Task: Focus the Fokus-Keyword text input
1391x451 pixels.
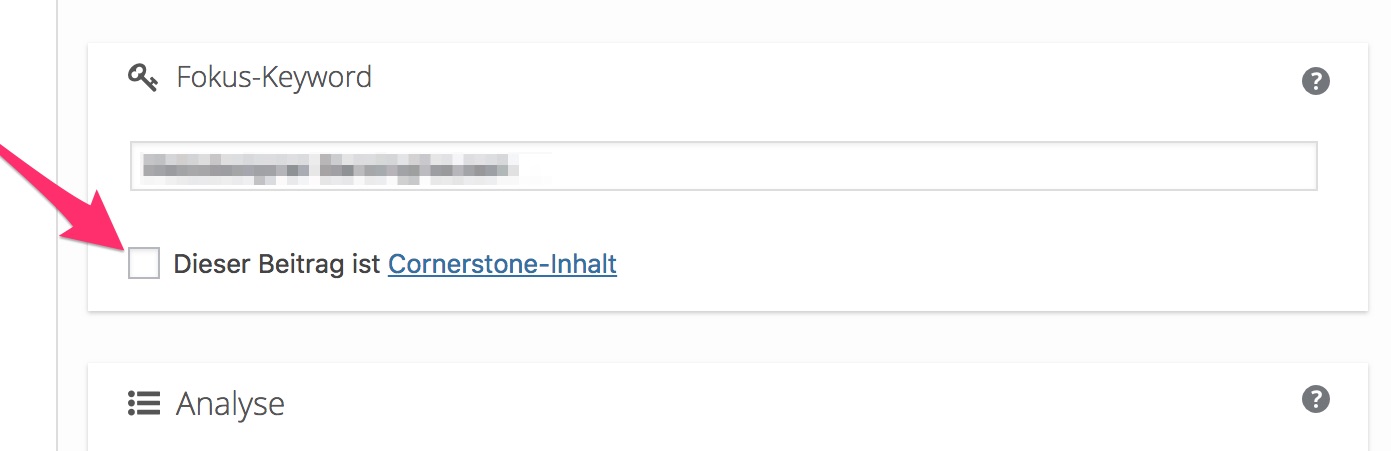Action: tap(723, 166)
